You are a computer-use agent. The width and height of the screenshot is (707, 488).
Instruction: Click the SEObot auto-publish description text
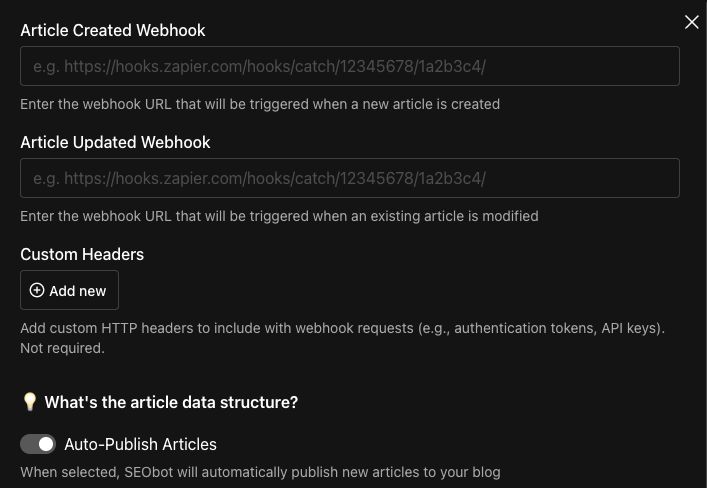coord(260,472)
